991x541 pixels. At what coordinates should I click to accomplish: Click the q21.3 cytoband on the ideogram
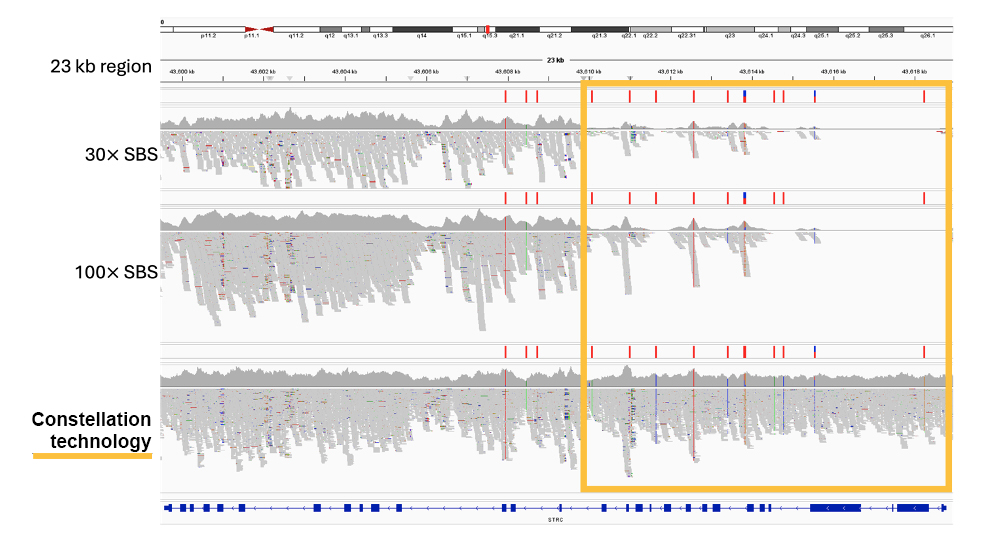pyautogui.click(x=598, y=30)
